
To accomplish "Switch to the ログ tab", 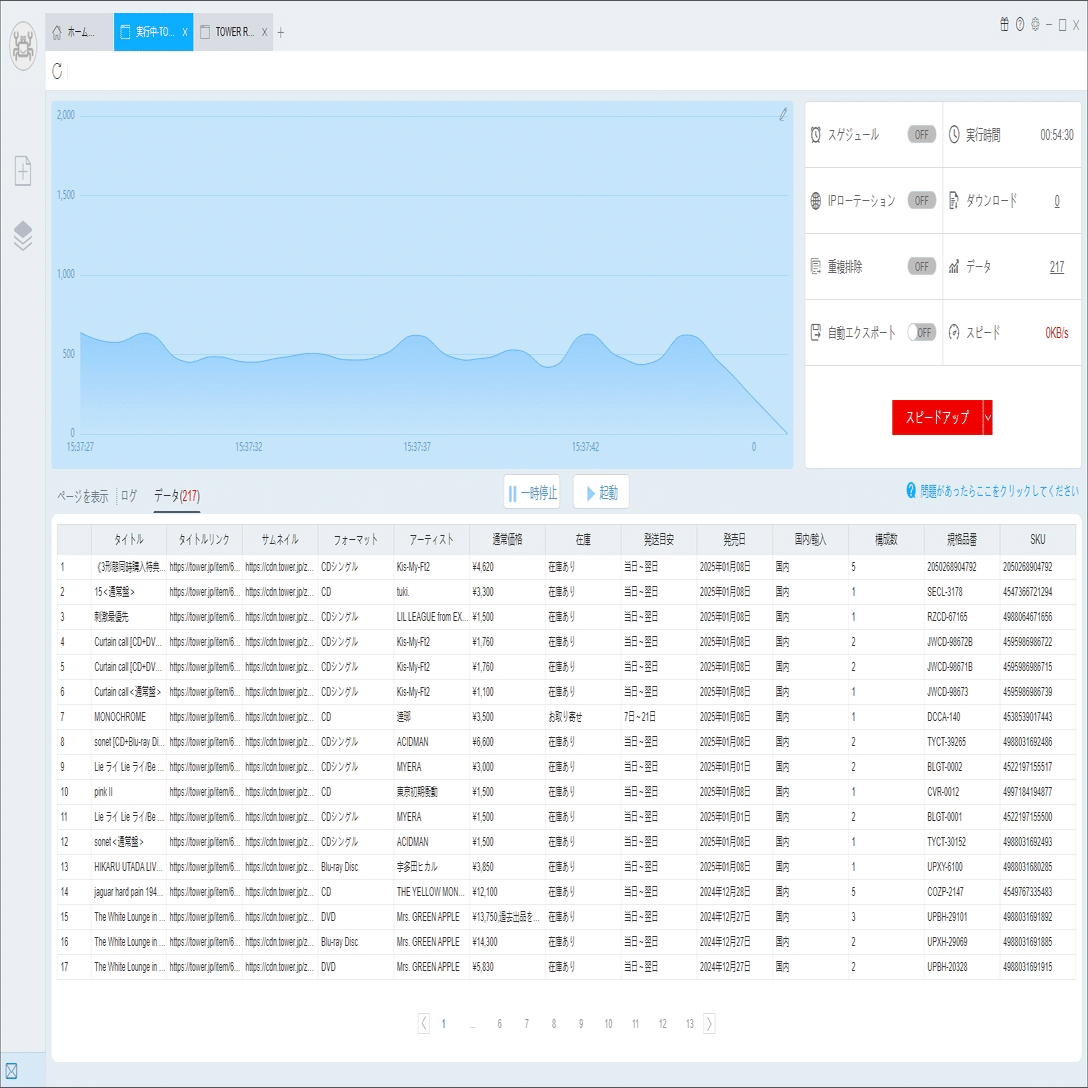I will coord(129,495).
